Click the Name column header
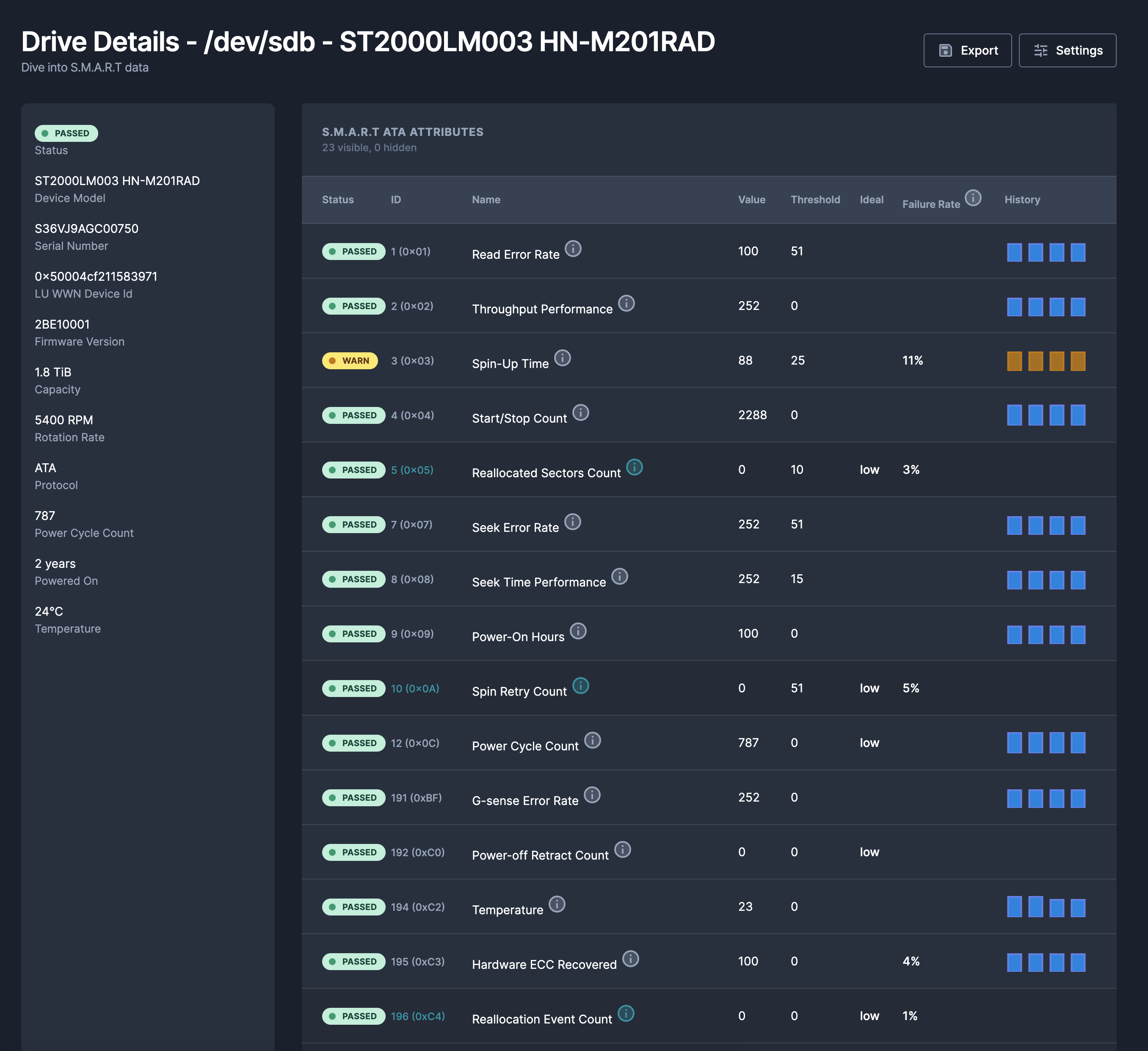 486,199
